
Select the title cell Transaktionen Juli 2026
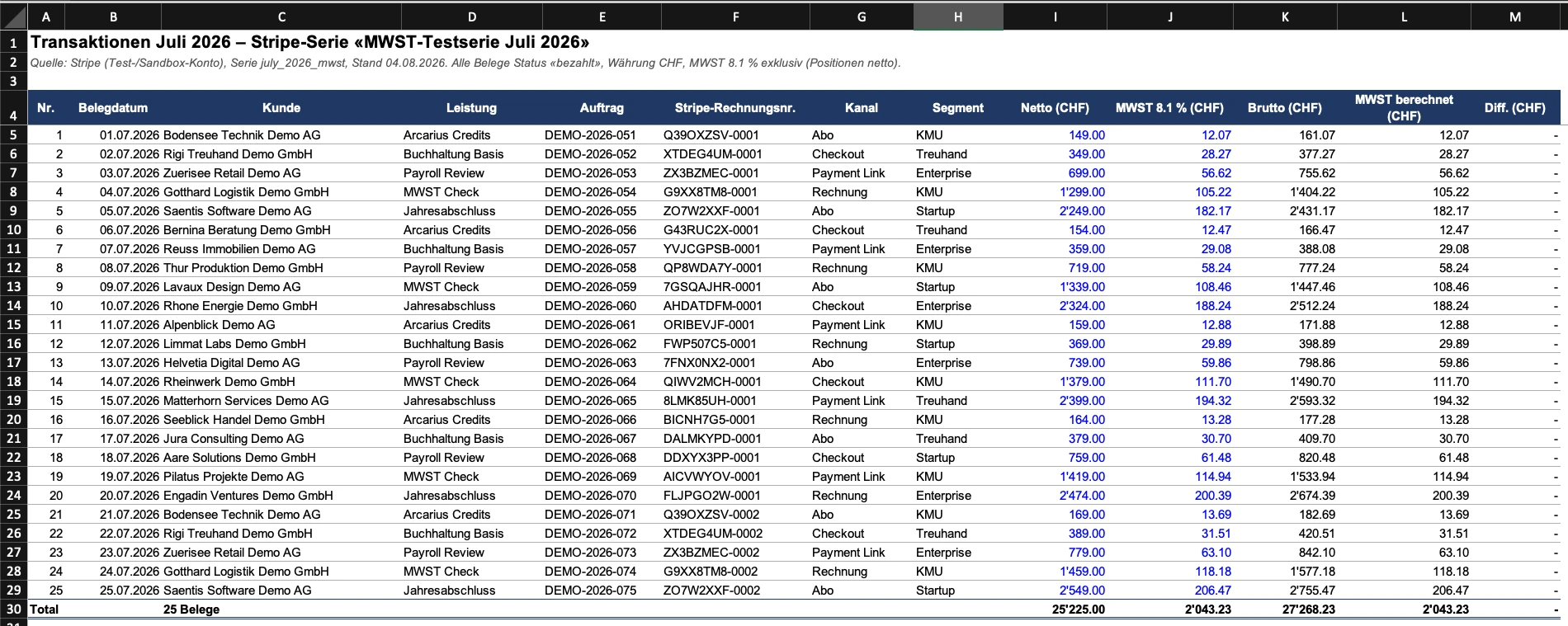(x=309, y=42)
